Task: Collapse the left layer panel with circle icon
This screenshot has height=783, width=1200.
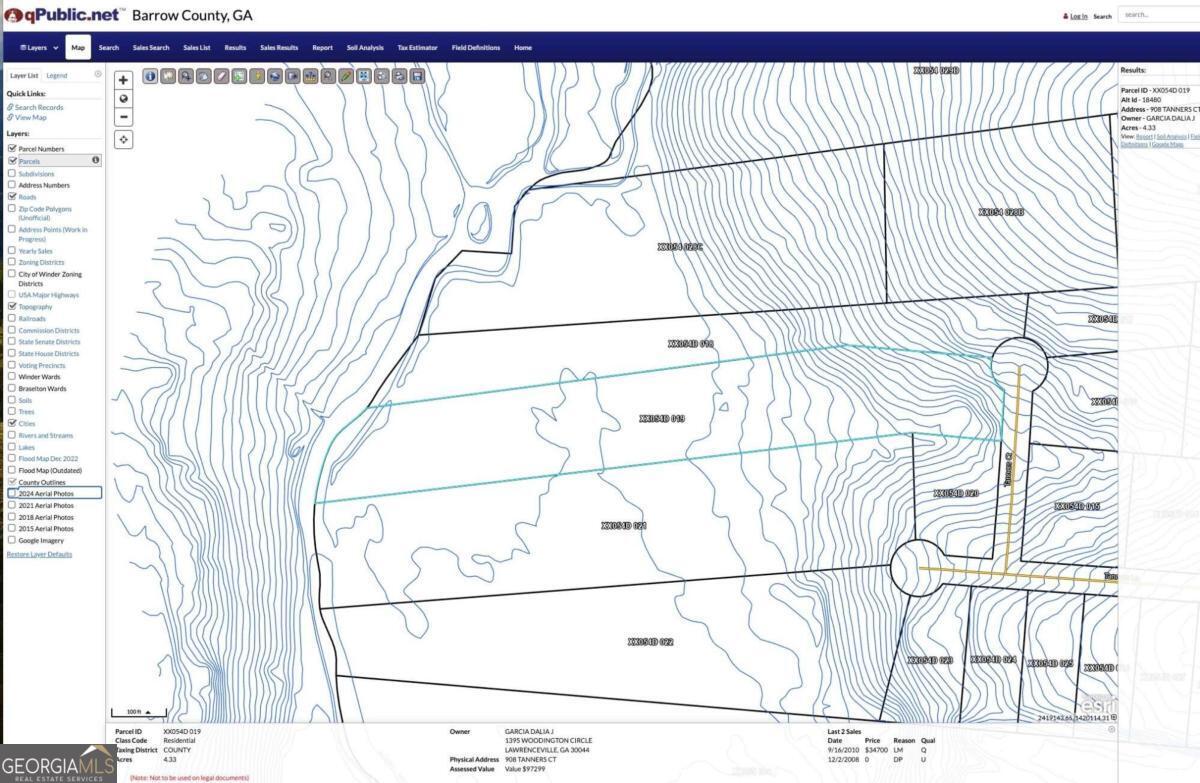Action: click(98, 74)
